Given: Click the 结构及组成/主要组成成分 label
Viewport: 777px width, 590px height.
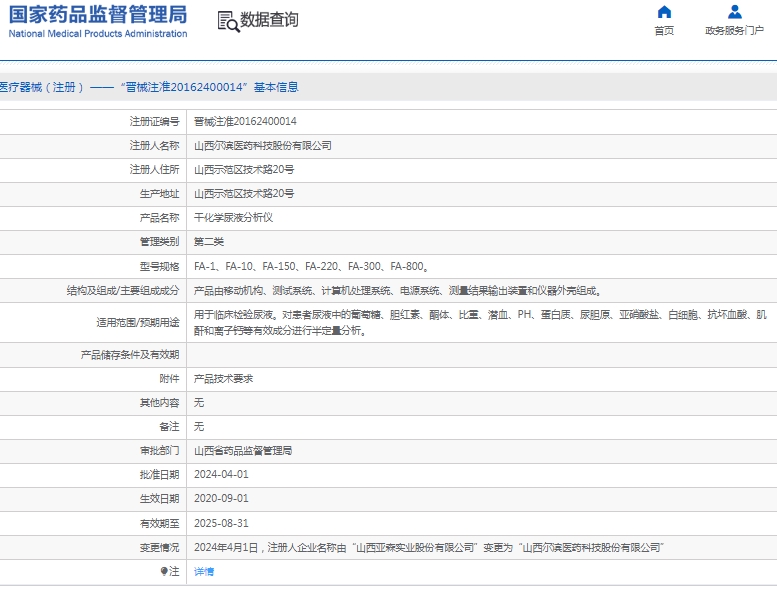Looking at the screenshot, I should click(123, 291).
